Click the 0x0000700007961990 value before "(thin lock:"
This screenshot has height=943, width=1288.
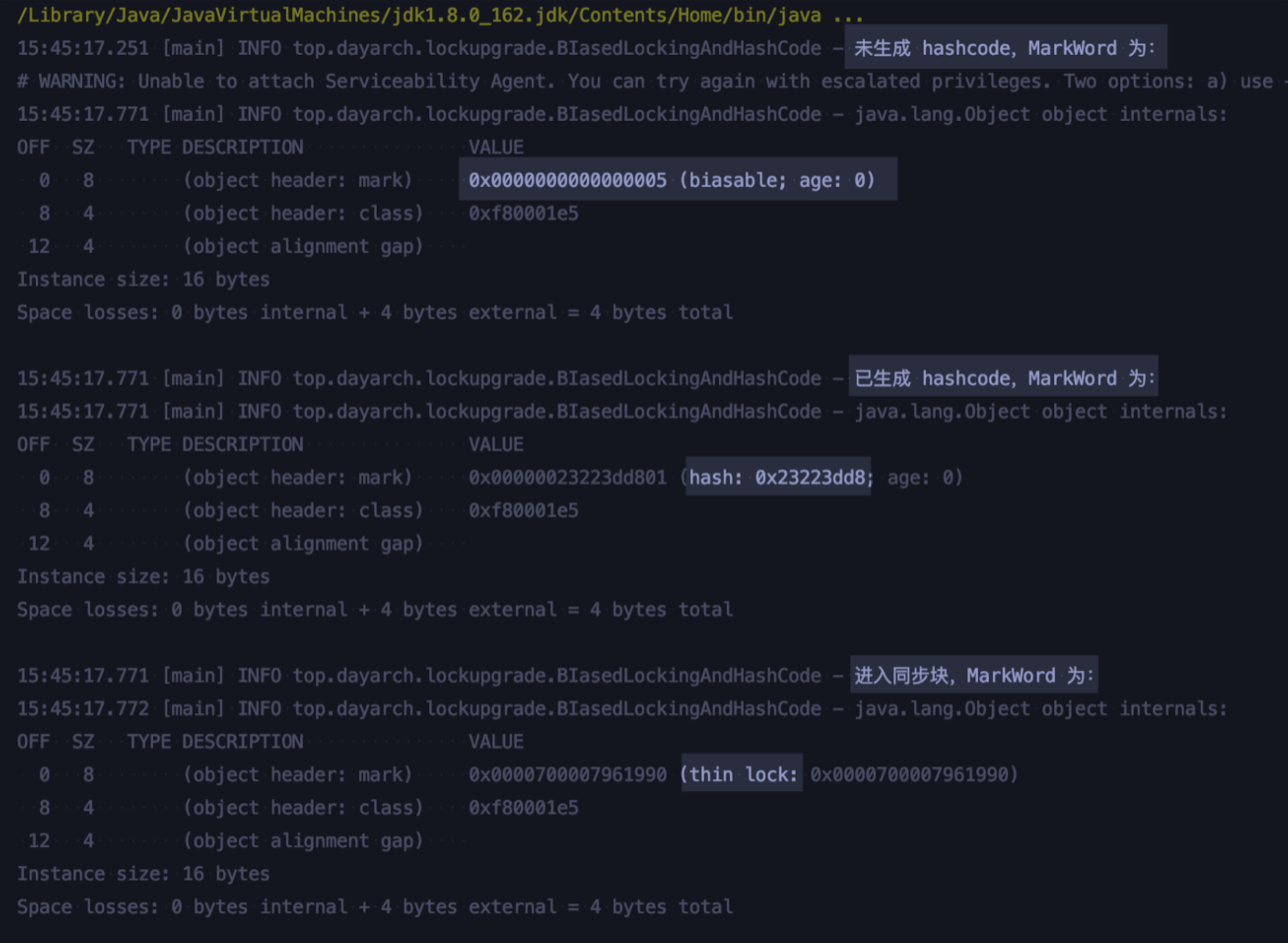(568, 775)
